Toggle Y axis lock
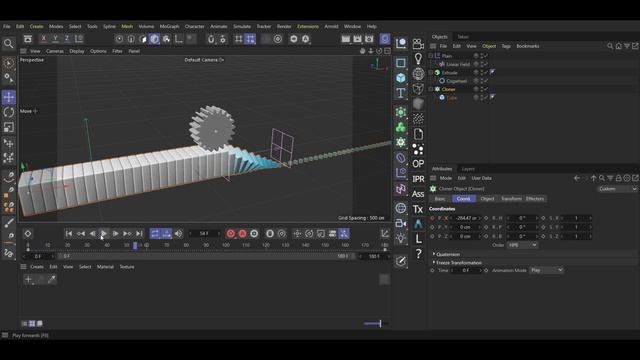640x360 pixels. (55, 39)
